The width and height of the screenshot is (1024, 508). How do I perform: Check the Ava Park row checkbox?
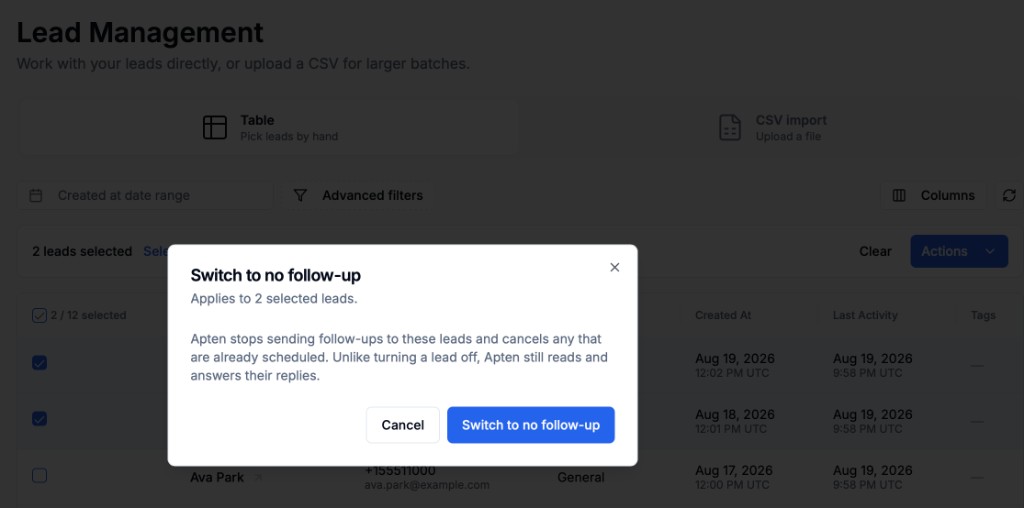point(39,475)
